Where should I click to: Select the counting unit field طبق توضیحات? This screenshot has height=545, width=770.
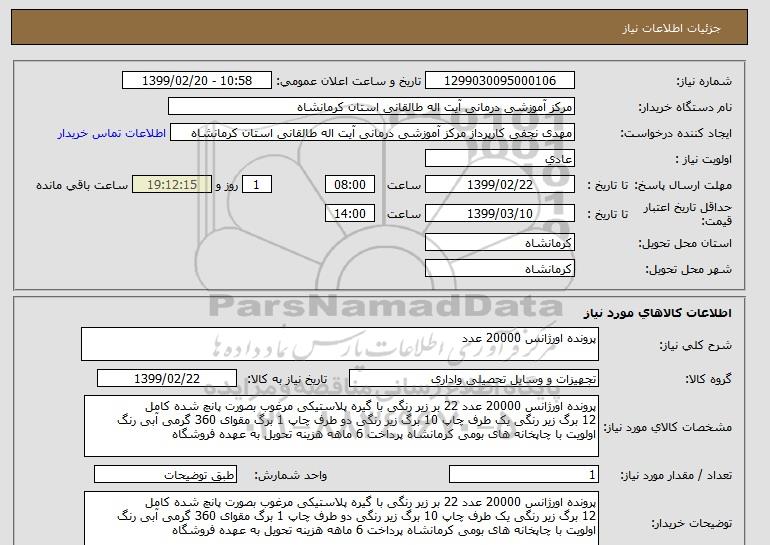[x=165, y=474]
